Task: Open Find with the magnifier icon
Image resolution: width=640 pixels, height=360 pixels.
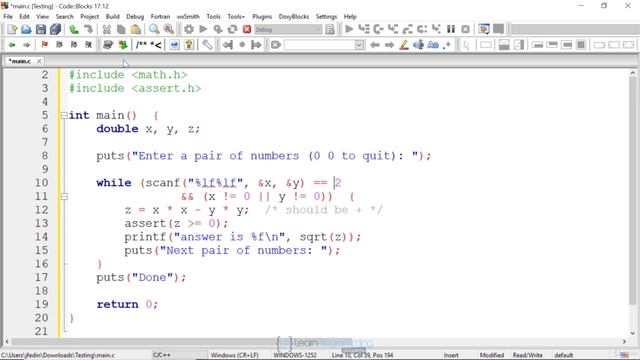Action: pos(154,29)
